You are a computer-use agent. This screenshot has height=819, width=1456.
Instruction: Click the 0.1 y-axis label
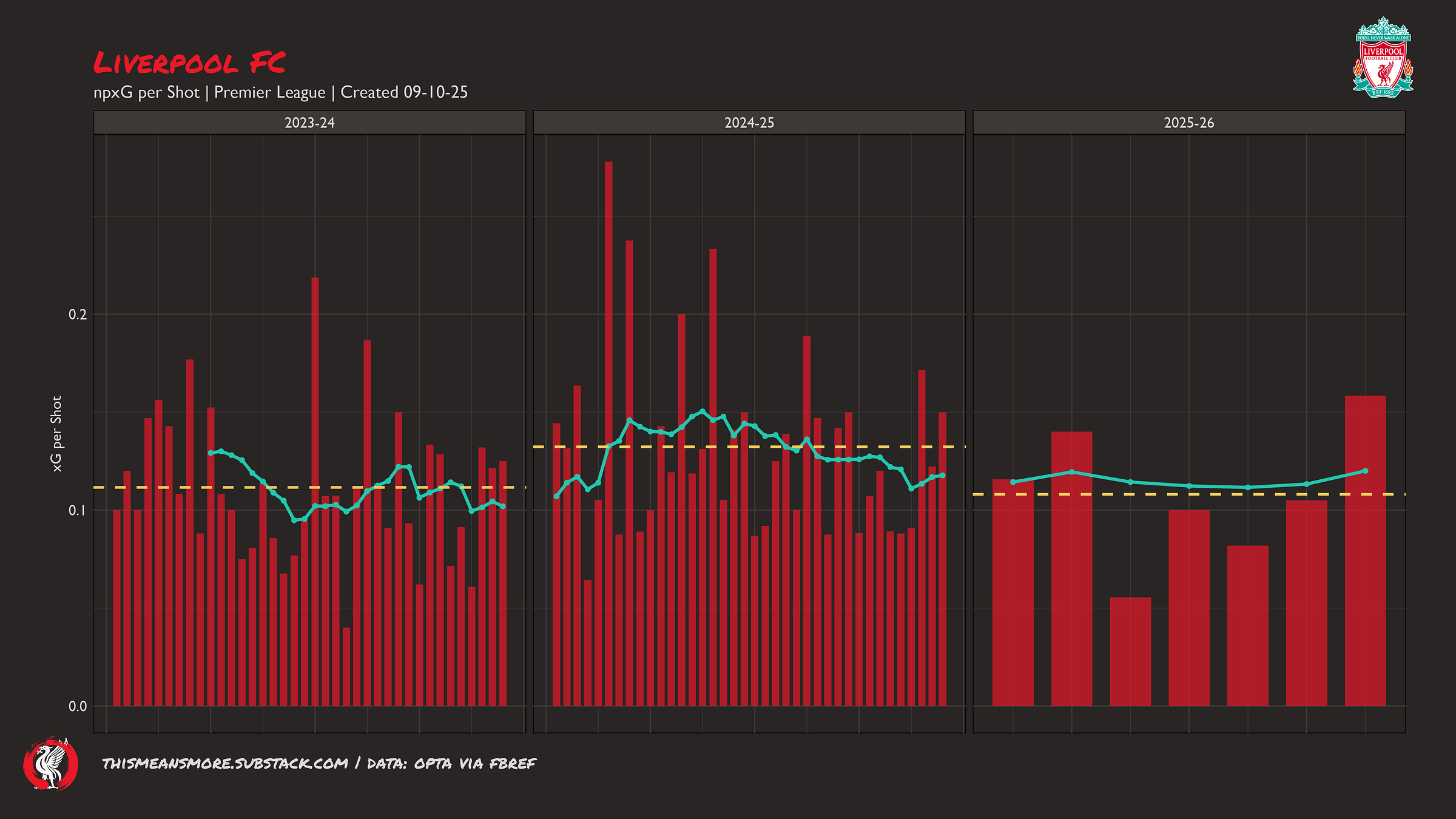click(x=78, y=510)
